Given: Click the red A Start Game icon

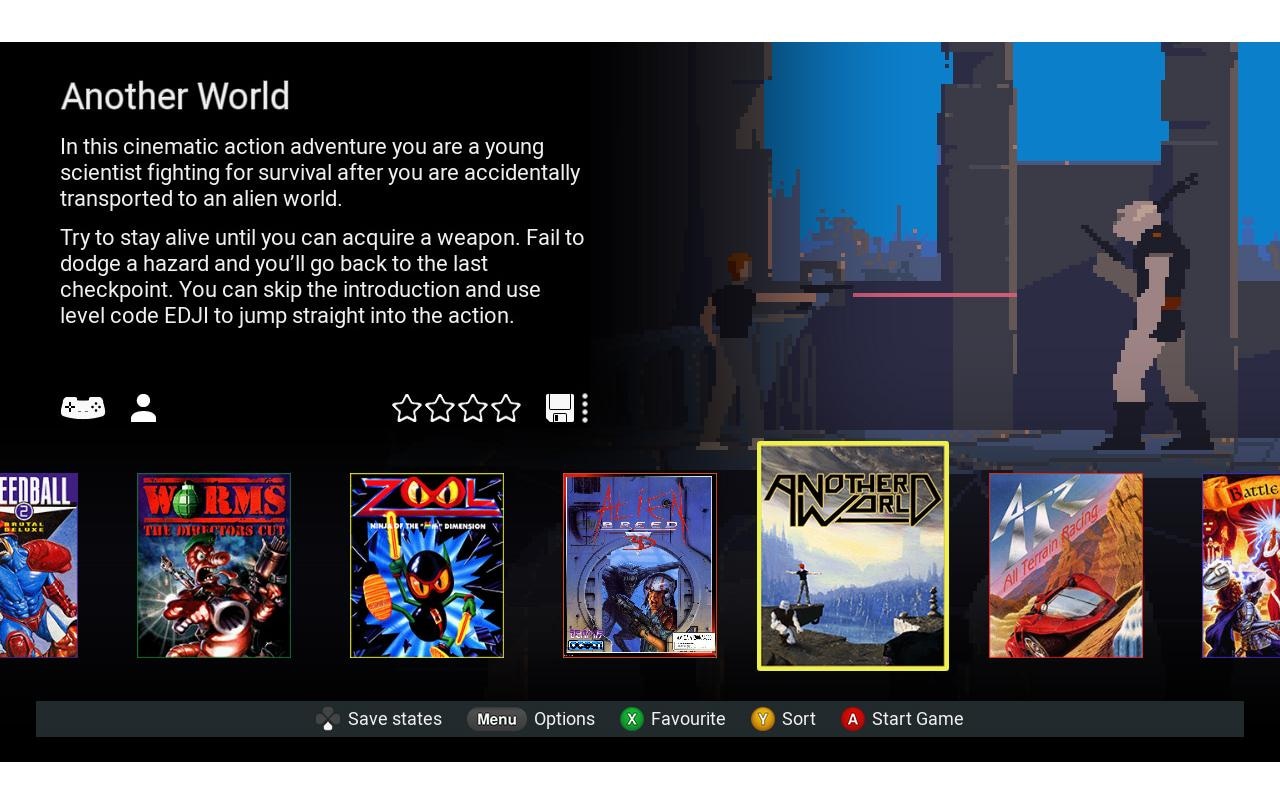Looking at the screenshot, I should pos(852,719).
